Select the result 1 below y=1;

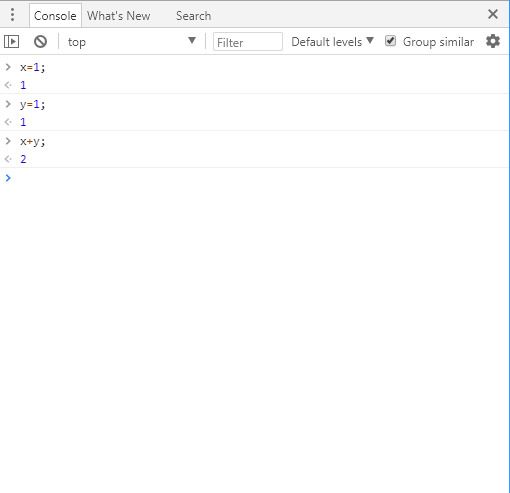pos(23,122)
